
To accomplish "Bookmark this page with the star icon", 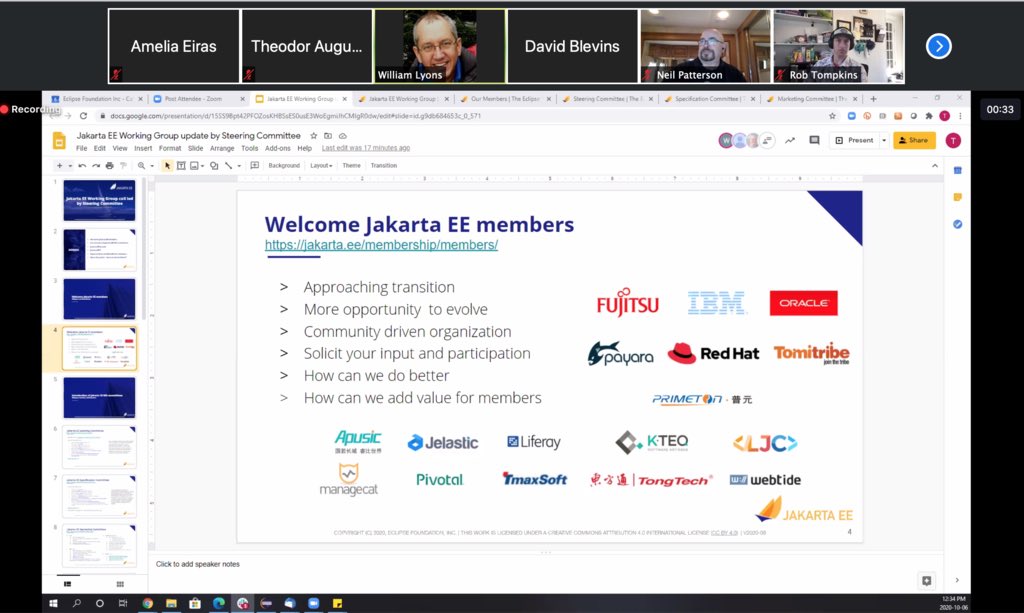I will 832,116.
